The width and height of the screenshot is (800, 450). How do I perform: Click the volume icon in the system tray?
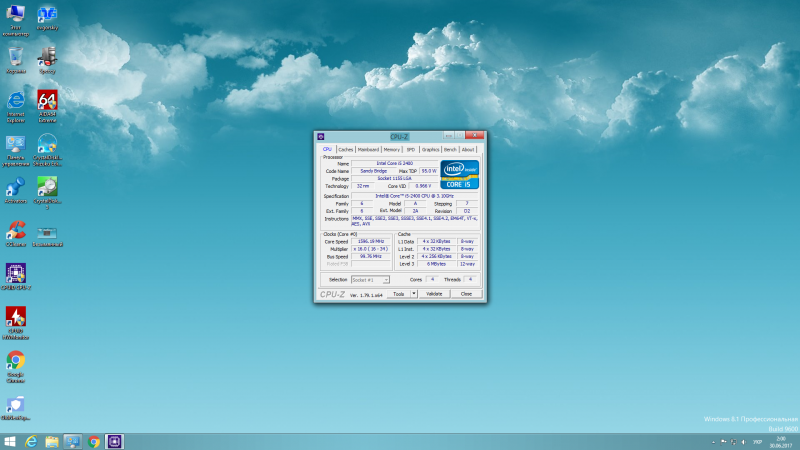(743, 442)
